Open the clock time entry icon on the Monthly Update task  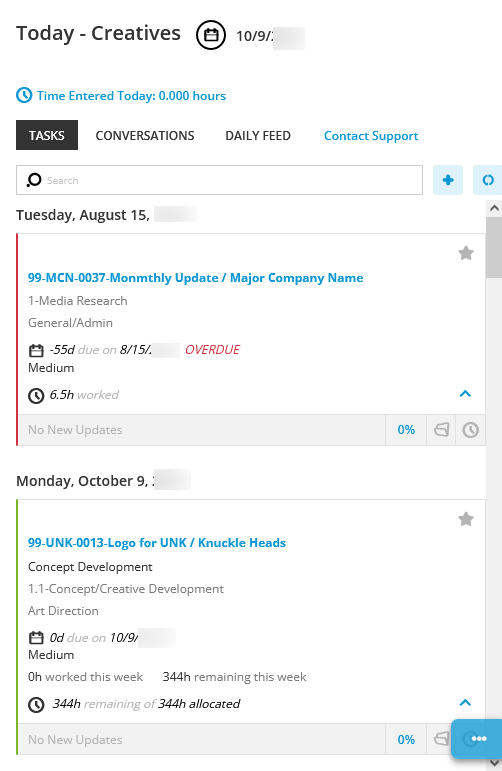click(x=471, y=430)
